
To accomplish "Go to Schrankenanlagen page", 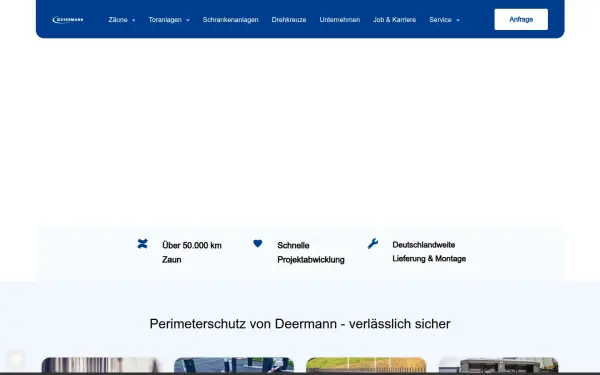I will pyautogui.click(x=230, y=20).
